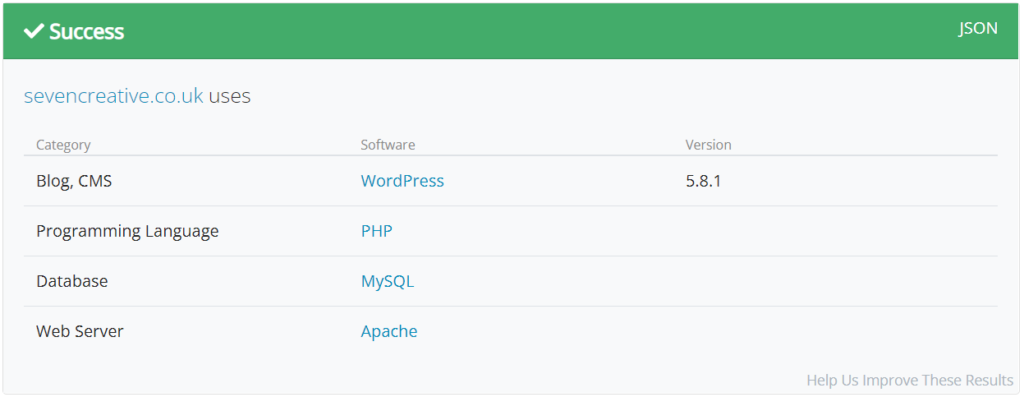Open the Apache software link
The width and height of the screenshot is (1024, 397).
click(389, 332)
